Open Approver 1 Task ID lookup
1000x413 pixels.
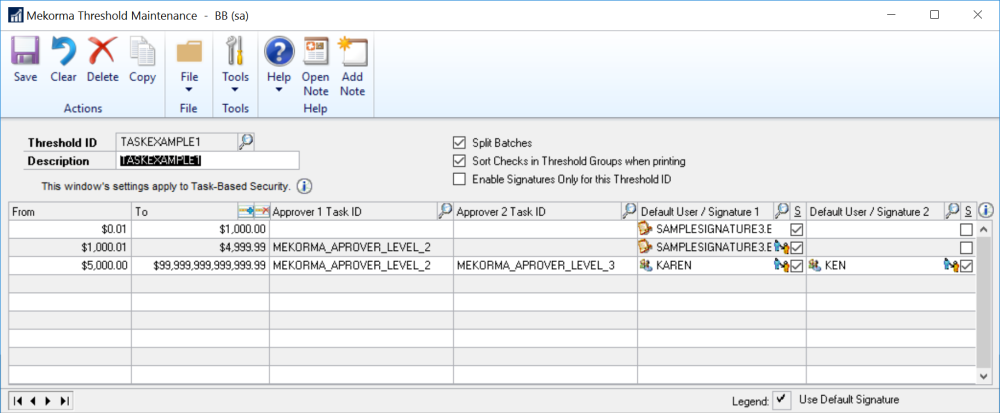pos(445,210)
